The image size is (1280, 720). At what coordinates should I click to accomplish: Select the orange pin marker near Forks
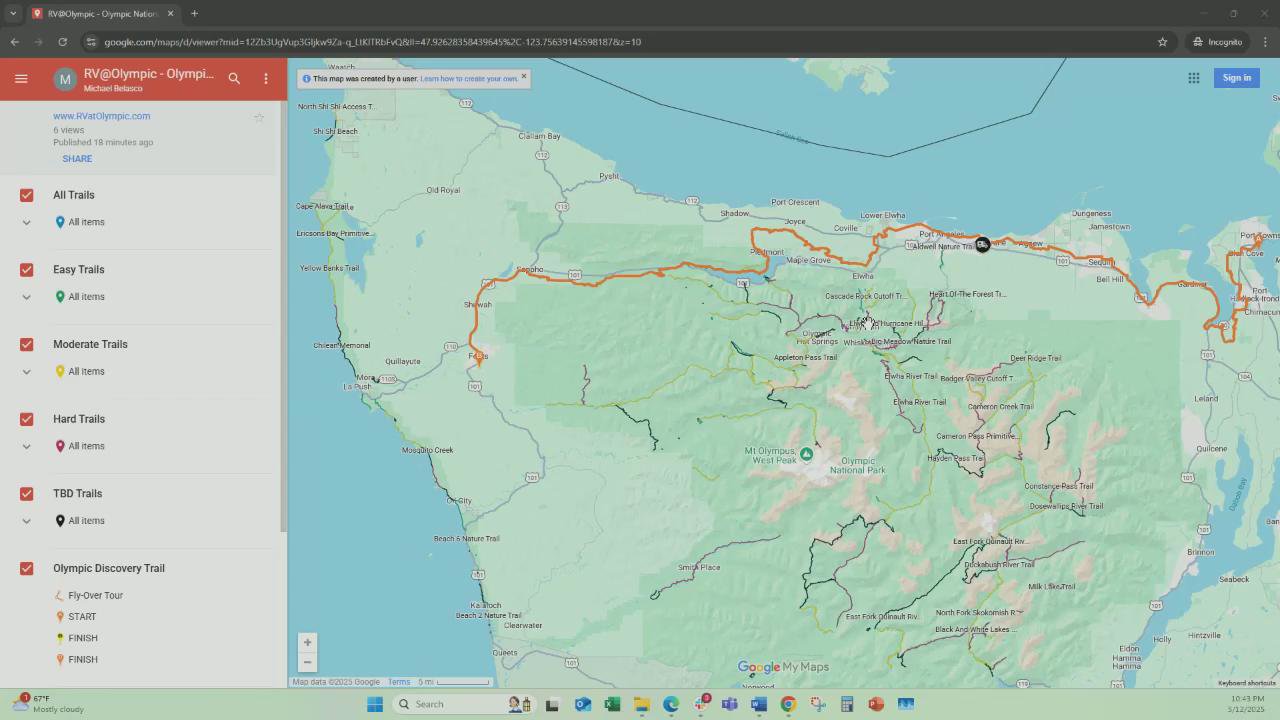pyautogui.click(x=480, y=357)
